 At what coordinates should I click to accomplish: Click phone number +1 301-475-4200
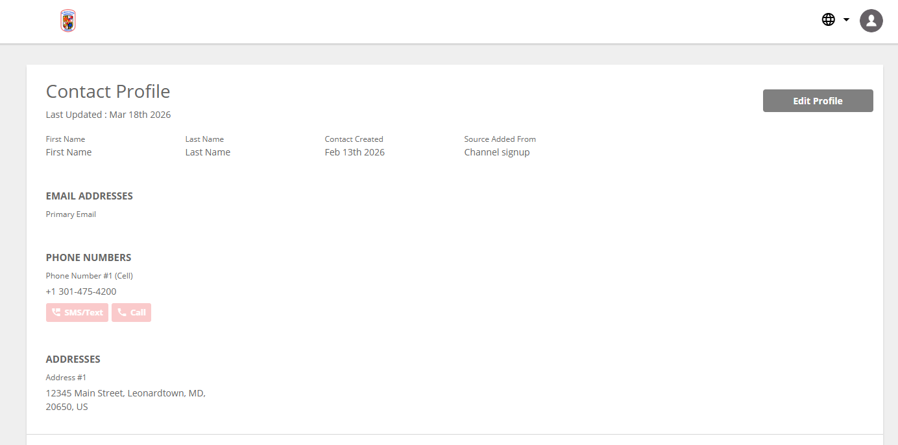pos(81,292)
